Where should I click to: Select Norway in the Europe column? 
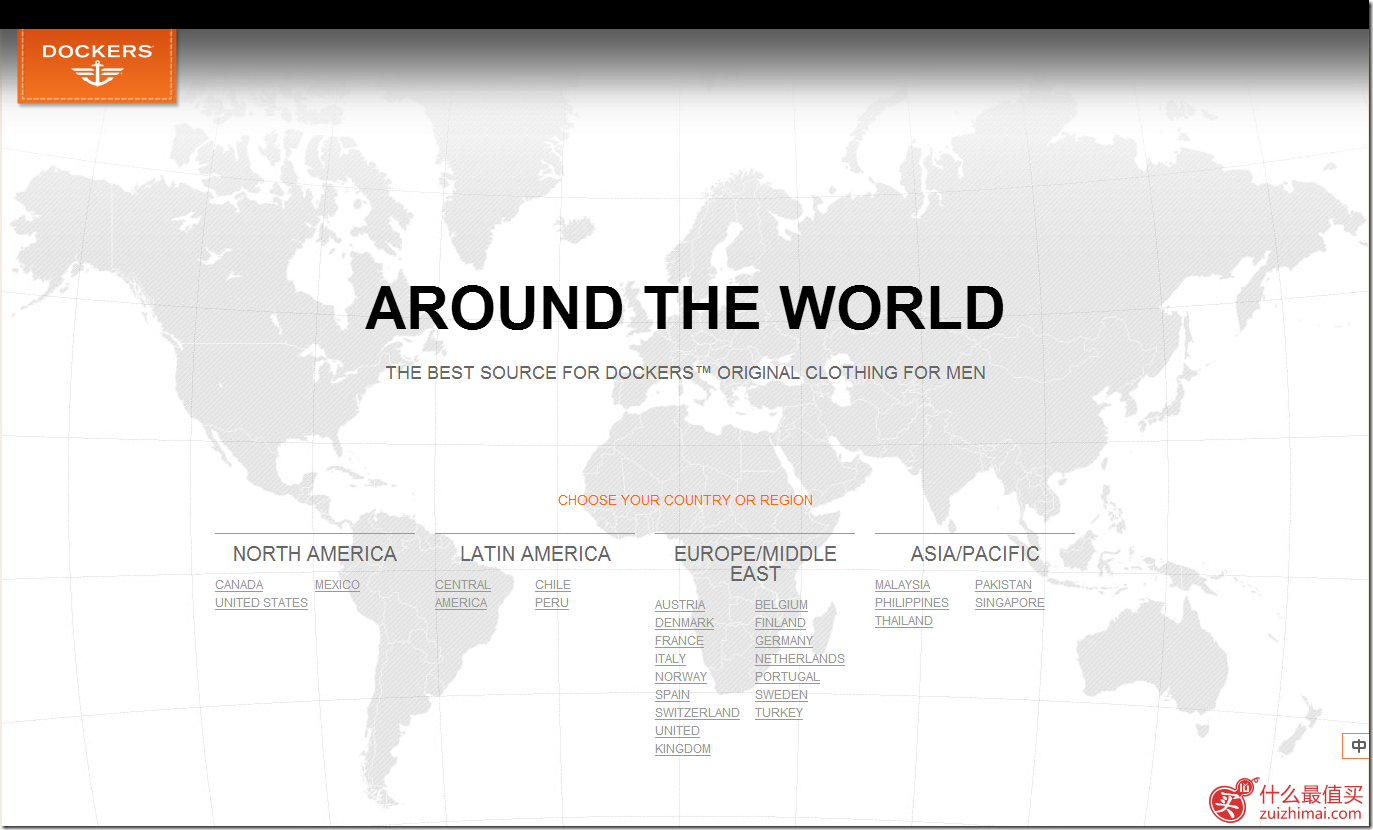coord(681,677)
